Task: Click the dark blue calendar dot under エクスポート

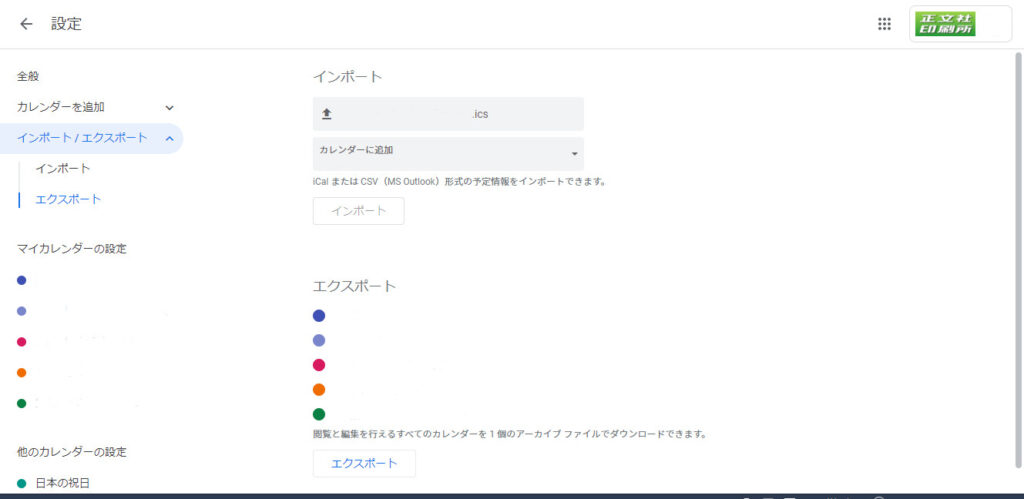Action: click(319, 315)
